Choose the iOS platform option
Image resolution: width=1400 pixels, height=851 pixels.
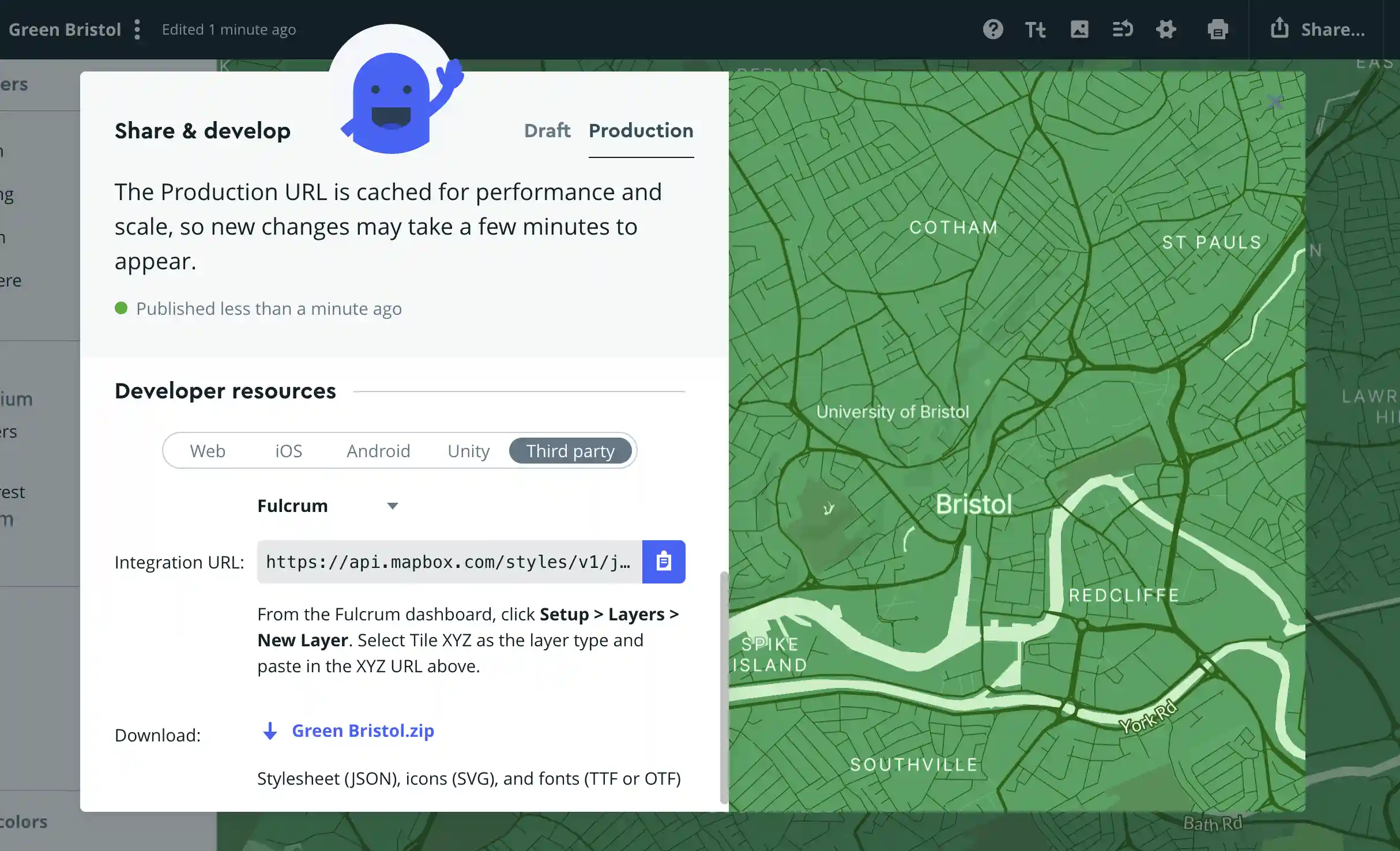point(288,451)
